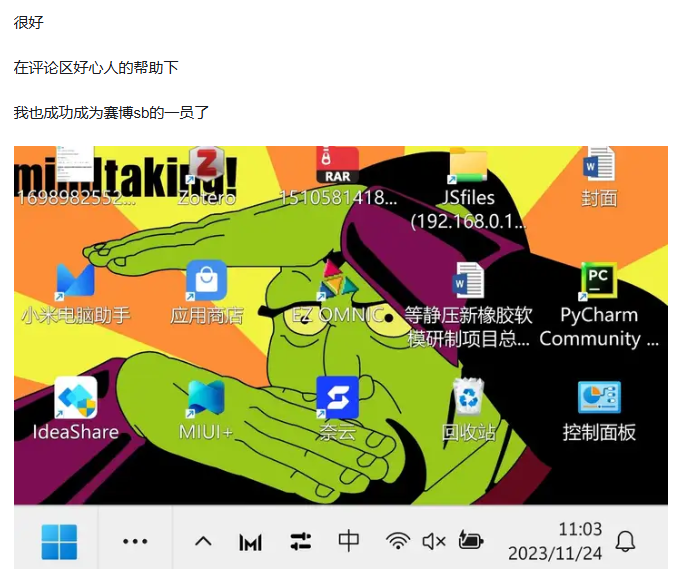678x580 pixels.
Task: Open the sliders settings tray icon
Action: click(301, 542)
